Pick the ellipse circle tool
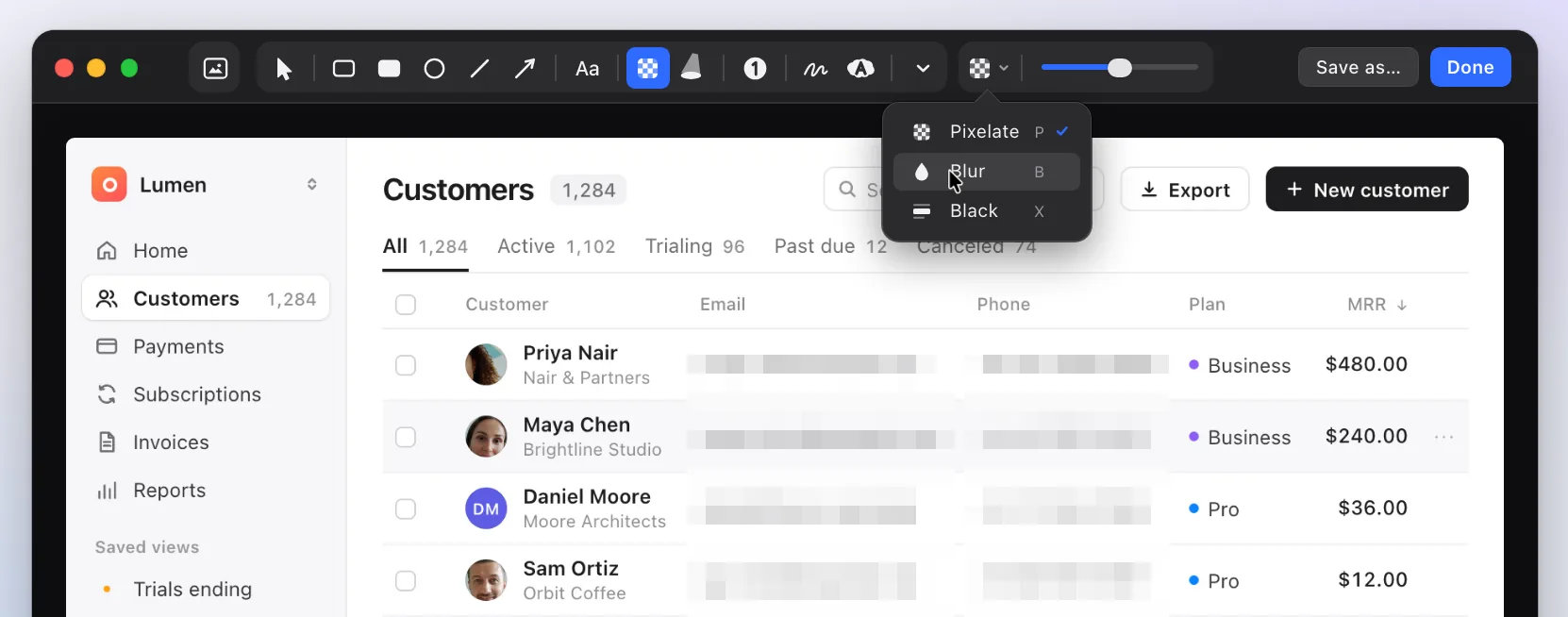 tap(434, 69)
